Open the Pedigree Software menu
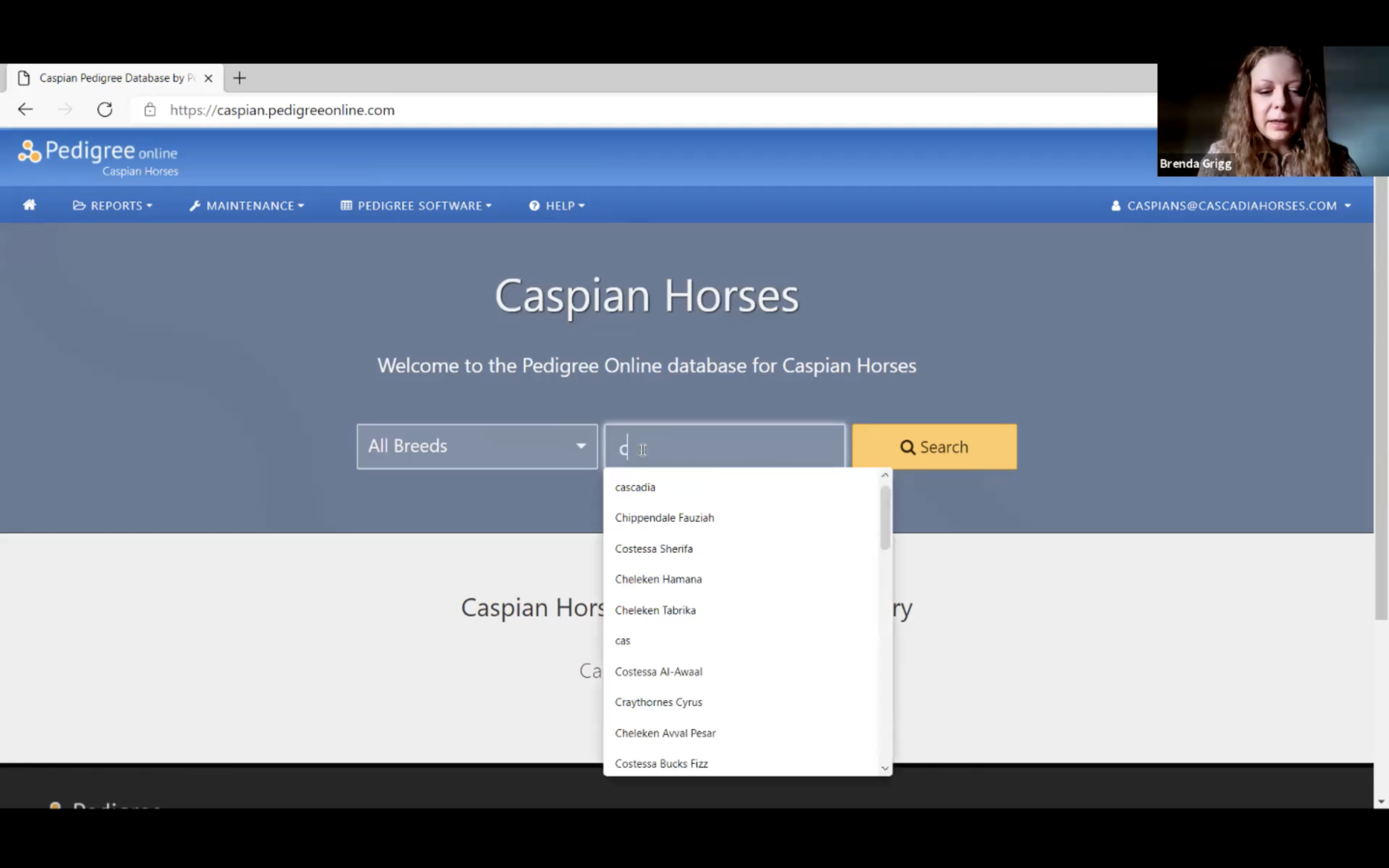Screen dimensions: 1389x868 coord(416,205)
